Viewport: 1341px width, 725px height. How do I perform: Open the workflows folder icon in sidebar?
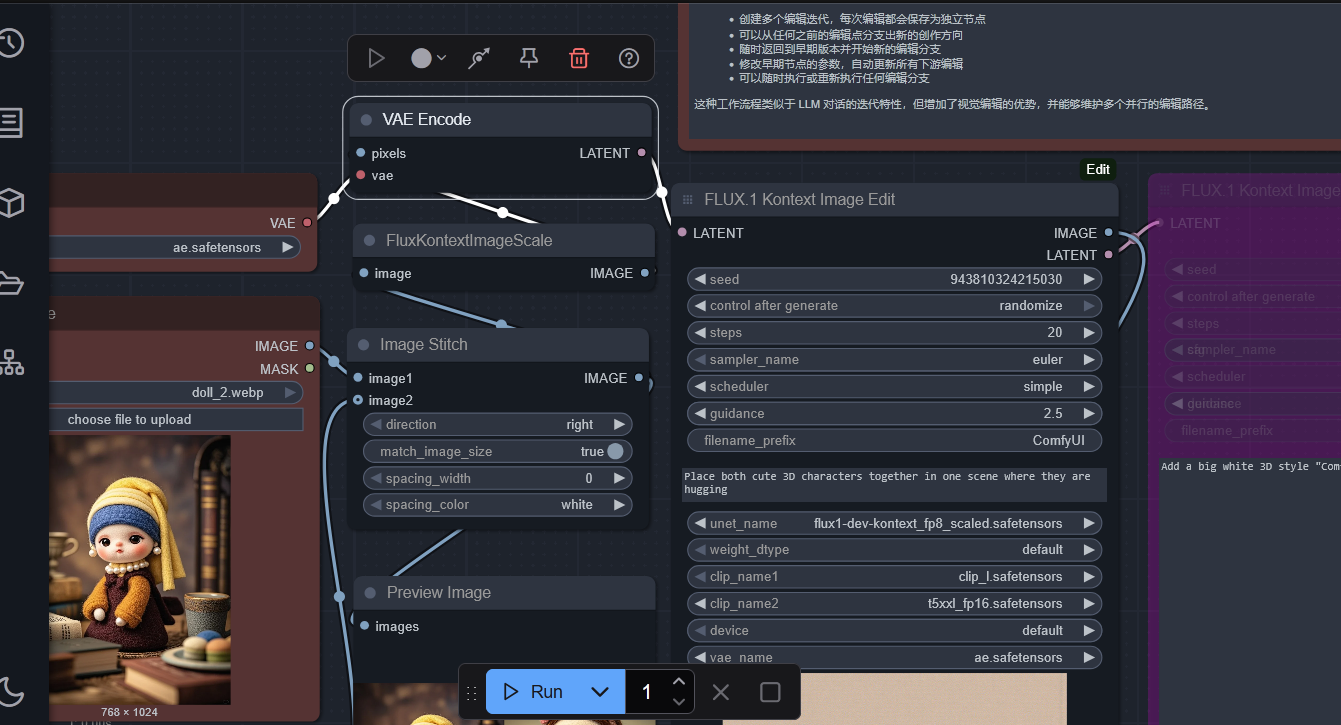[x=10, y=283]
